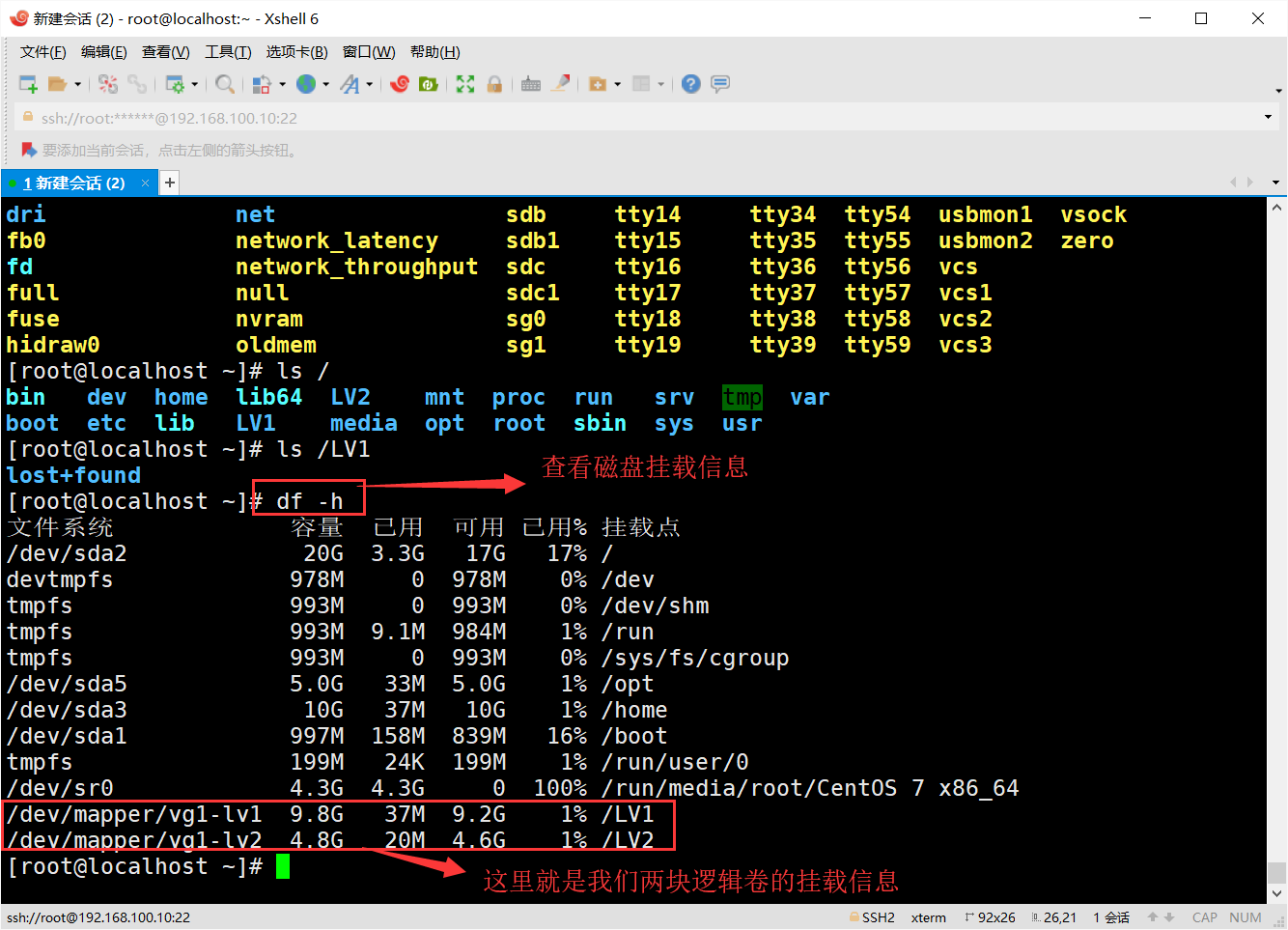Click the 92x26 terminal size indicator
The height and width of the screenshot is (930, 1288).
[x=990, y=917]
